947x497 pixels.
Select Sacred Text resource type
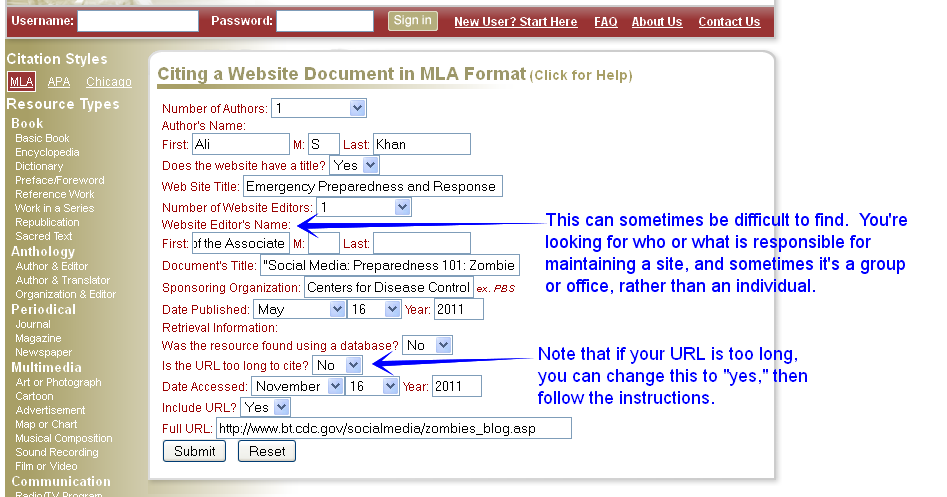point(43,236)
